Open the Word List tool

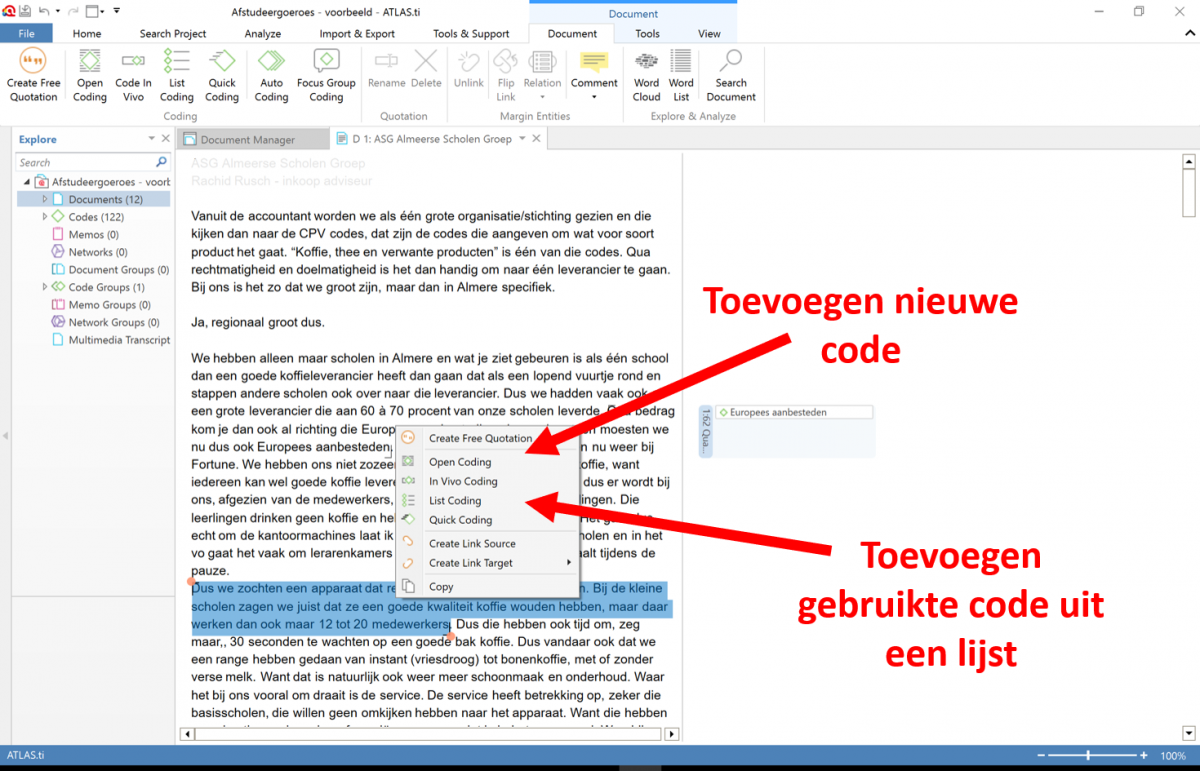point(681,77)
